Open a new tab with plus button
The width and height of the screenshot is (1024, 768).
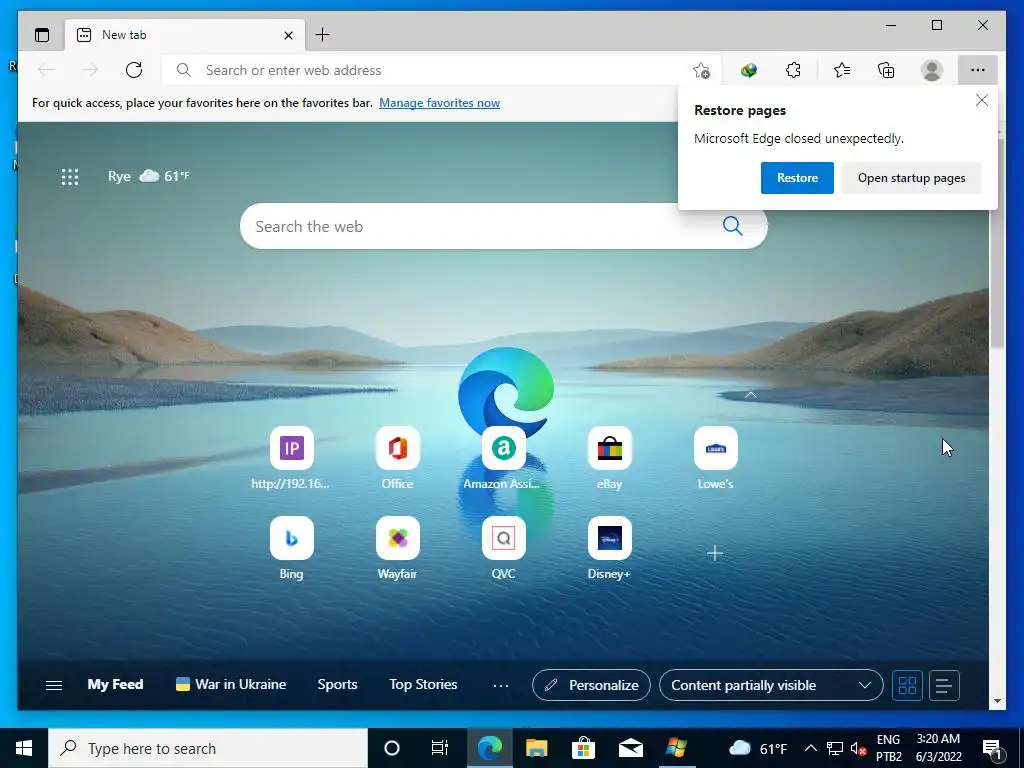coord(322,35)
